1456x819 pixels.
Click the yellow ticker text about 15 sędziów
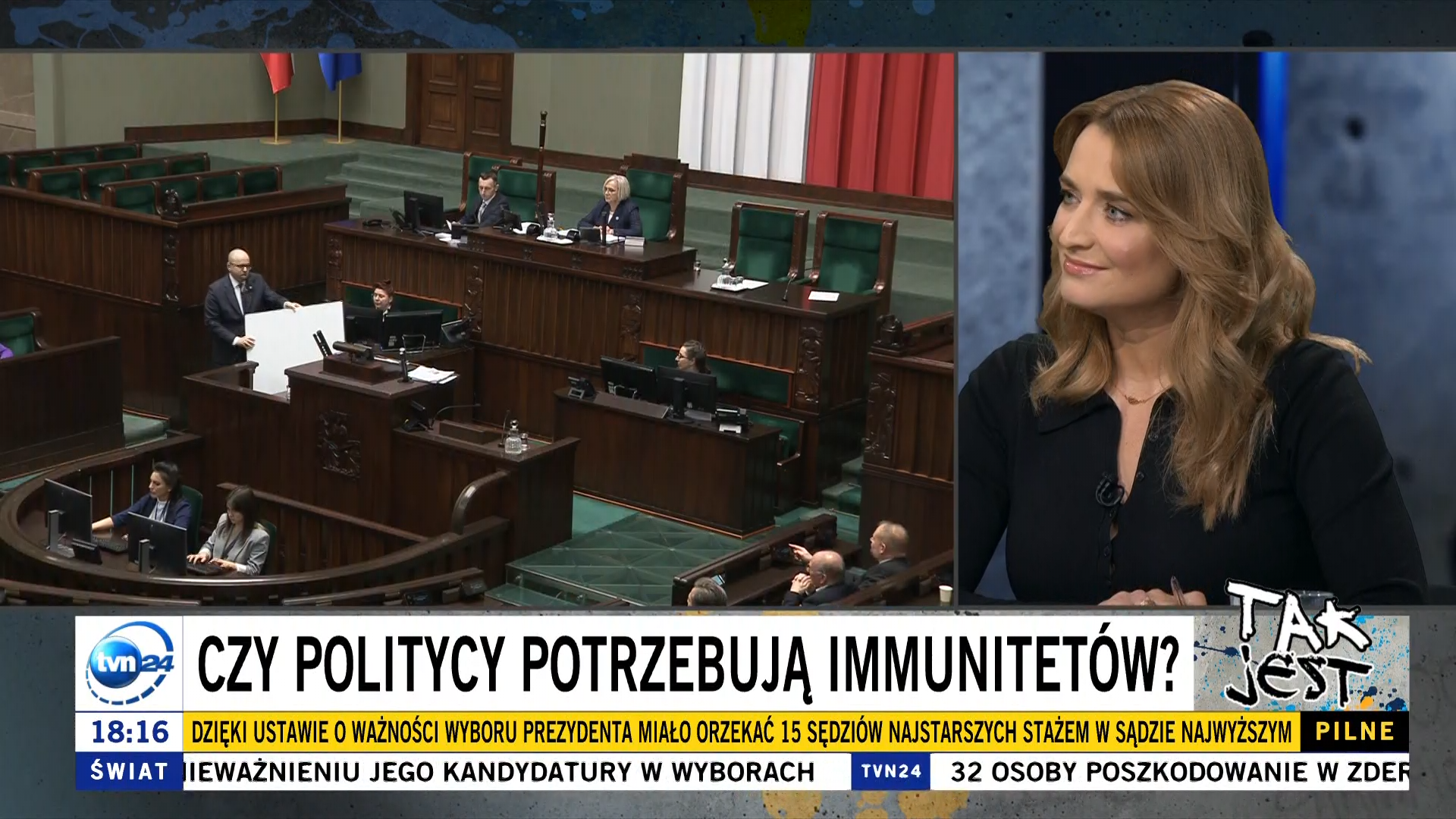[x=742, y=733]
